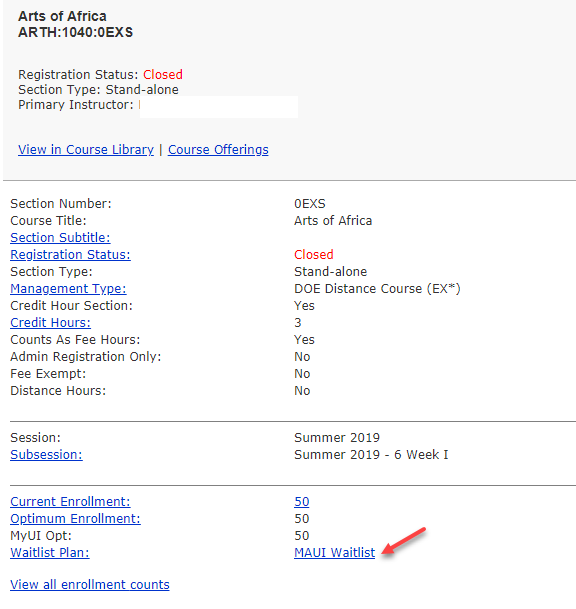Click the red arrow annotation
This screenshot has height=609, width=576.
[404, 540]
